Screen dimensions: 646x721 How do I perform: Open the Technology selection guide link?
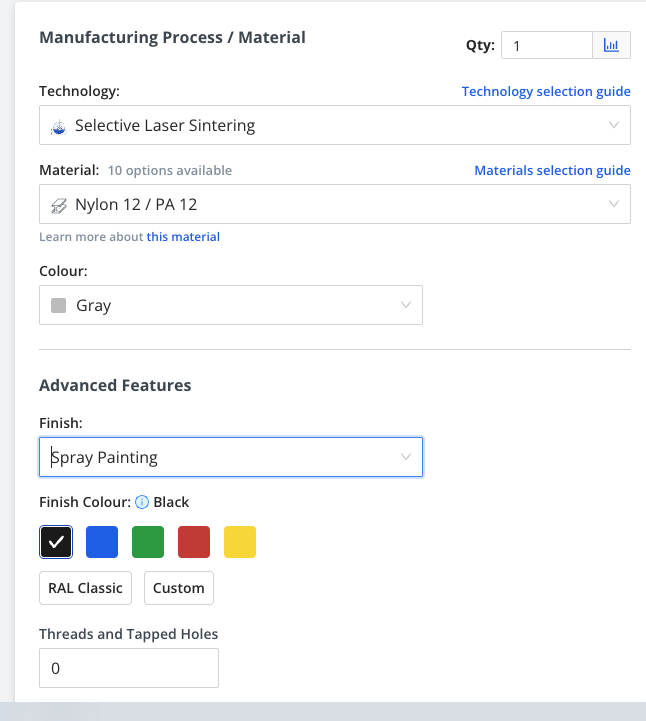click(546, 91)
